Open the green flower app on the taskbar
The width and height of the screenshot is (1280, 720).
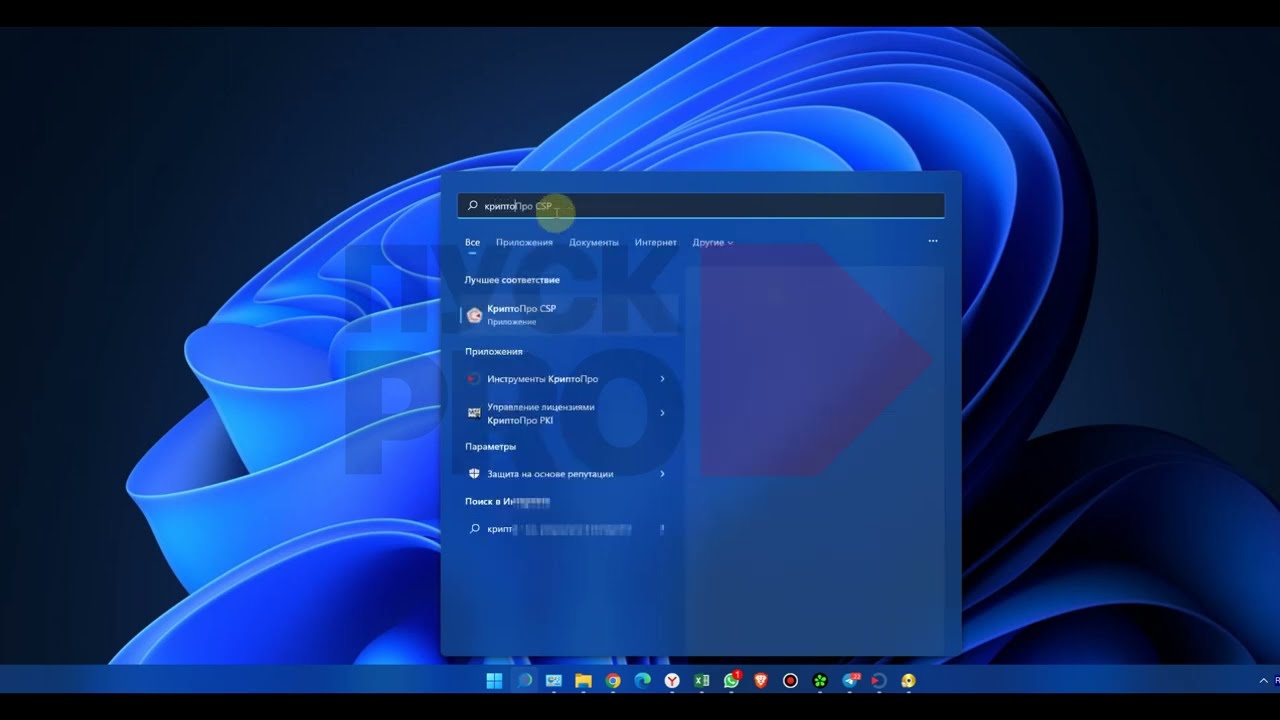[820, 681]
